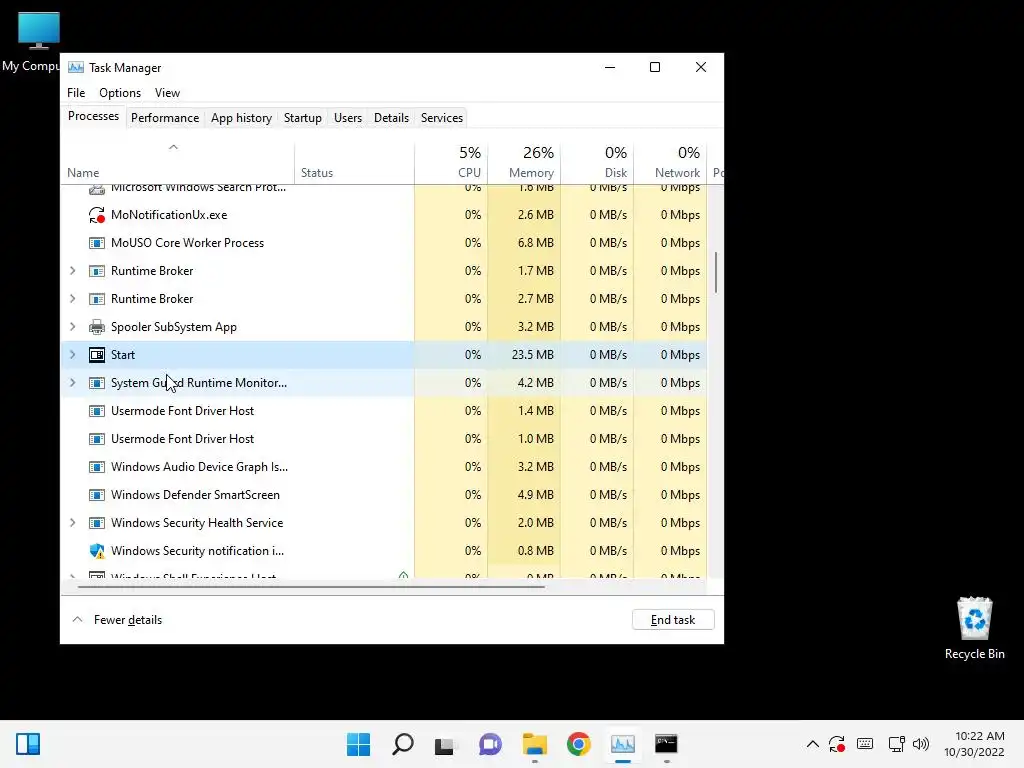Click the Windows Defender SmartScreen icon
This screenshot has width=1024, height=768.
(97, 495)
